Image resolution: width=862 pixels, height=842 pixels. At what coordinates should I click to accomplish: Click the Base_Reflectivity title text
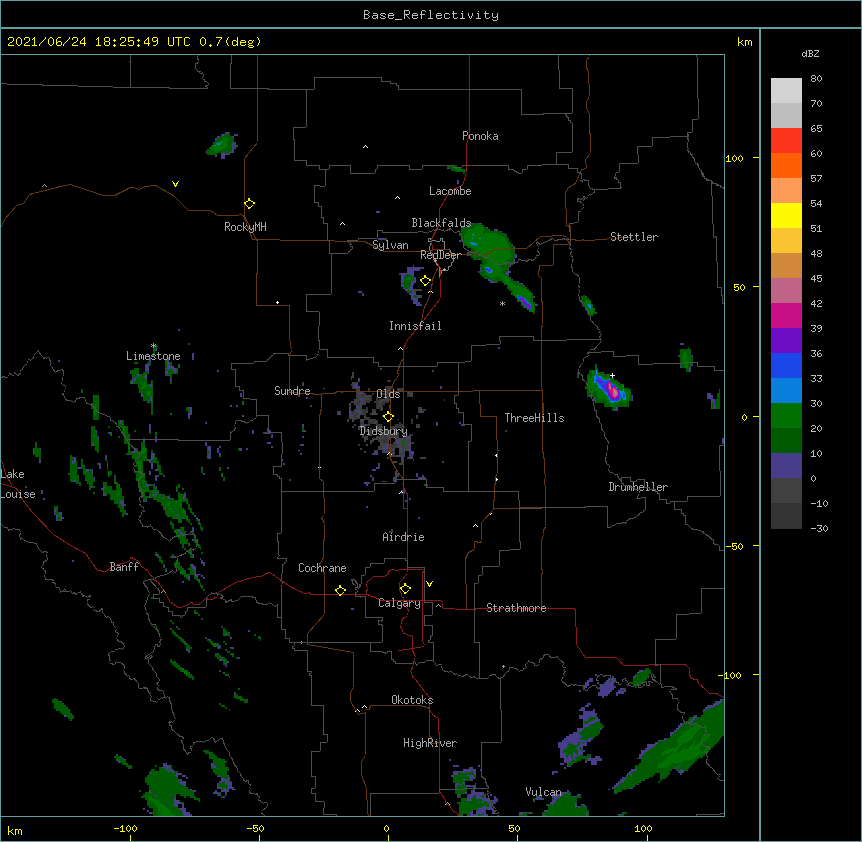click(x=431, y=15)
